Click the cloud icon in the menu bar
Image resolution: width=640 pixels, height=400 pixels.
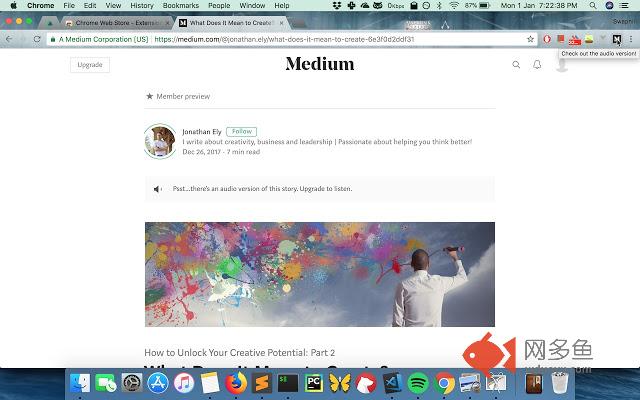tap(364, 5)
